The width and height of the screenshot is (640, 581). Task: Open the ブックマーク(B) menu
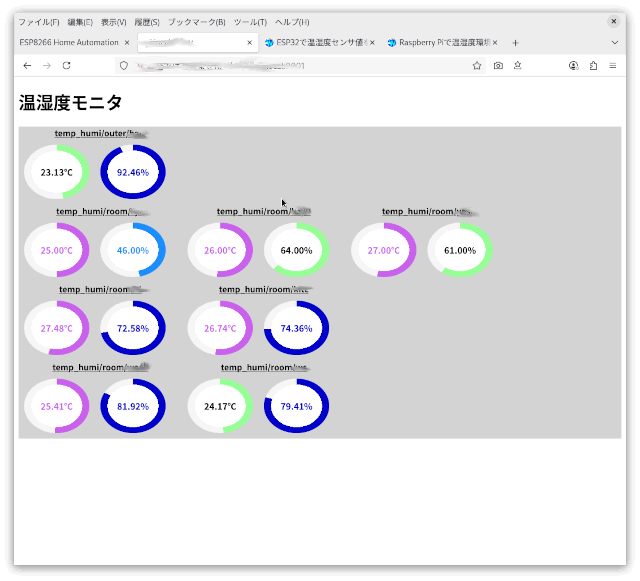196,21
